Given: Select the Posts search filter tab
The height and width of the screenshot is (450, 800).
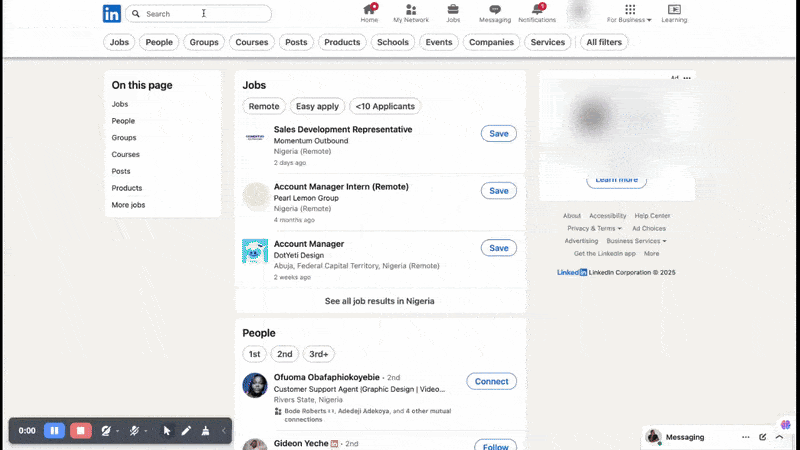Looking at the screenshot, I should 296,42.
